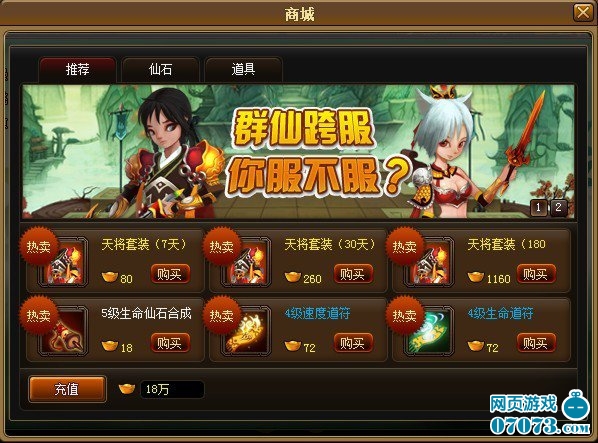The width and height of the screenshot is (598, 443).
Task: Select the 4级速度道符 golden talisman icon
Action: [x=246, y=331]
